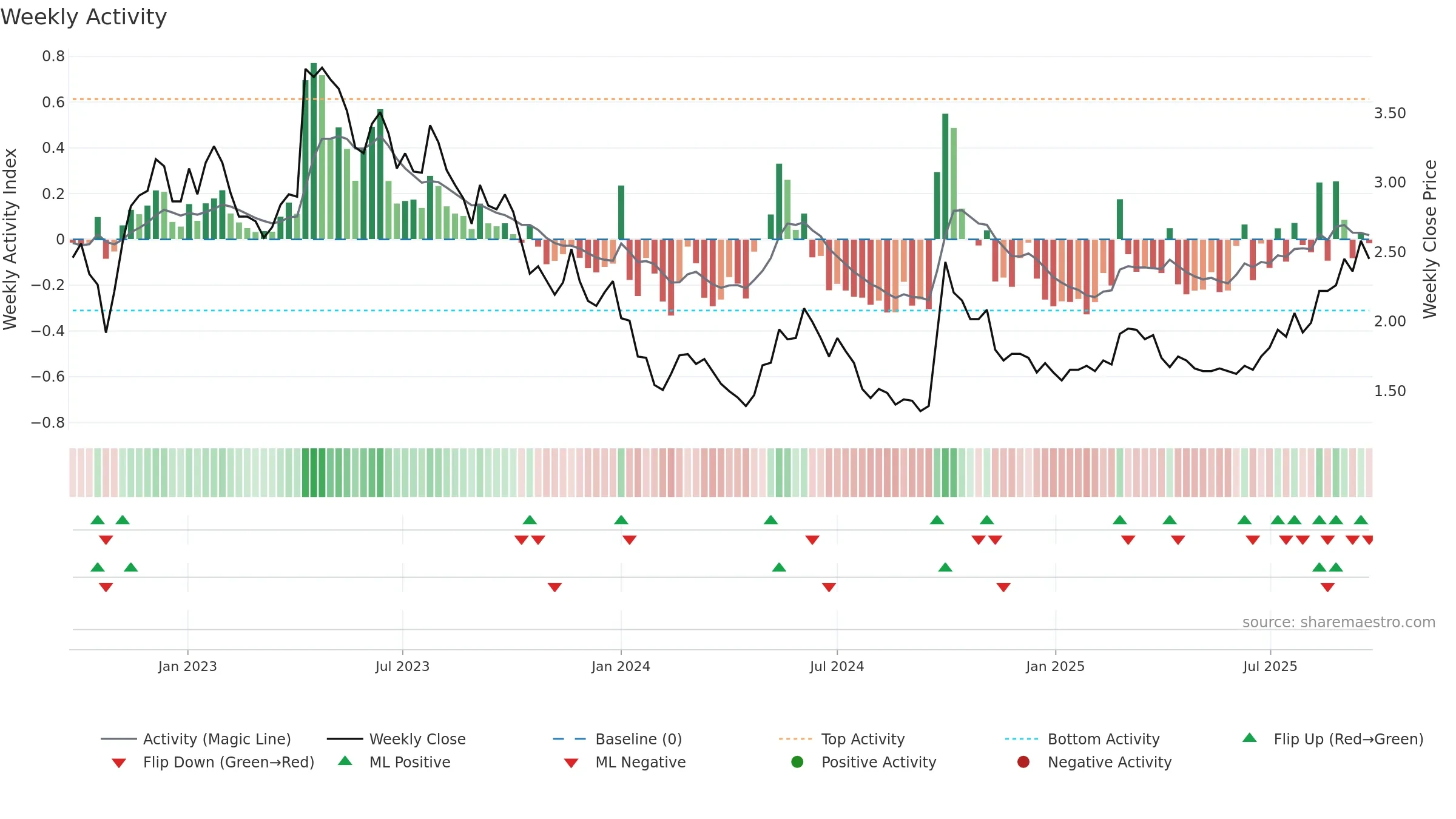Click the Jan 2024 x-axis label
The height and width of the screenshot is (819, 1456).
(621, 666)
